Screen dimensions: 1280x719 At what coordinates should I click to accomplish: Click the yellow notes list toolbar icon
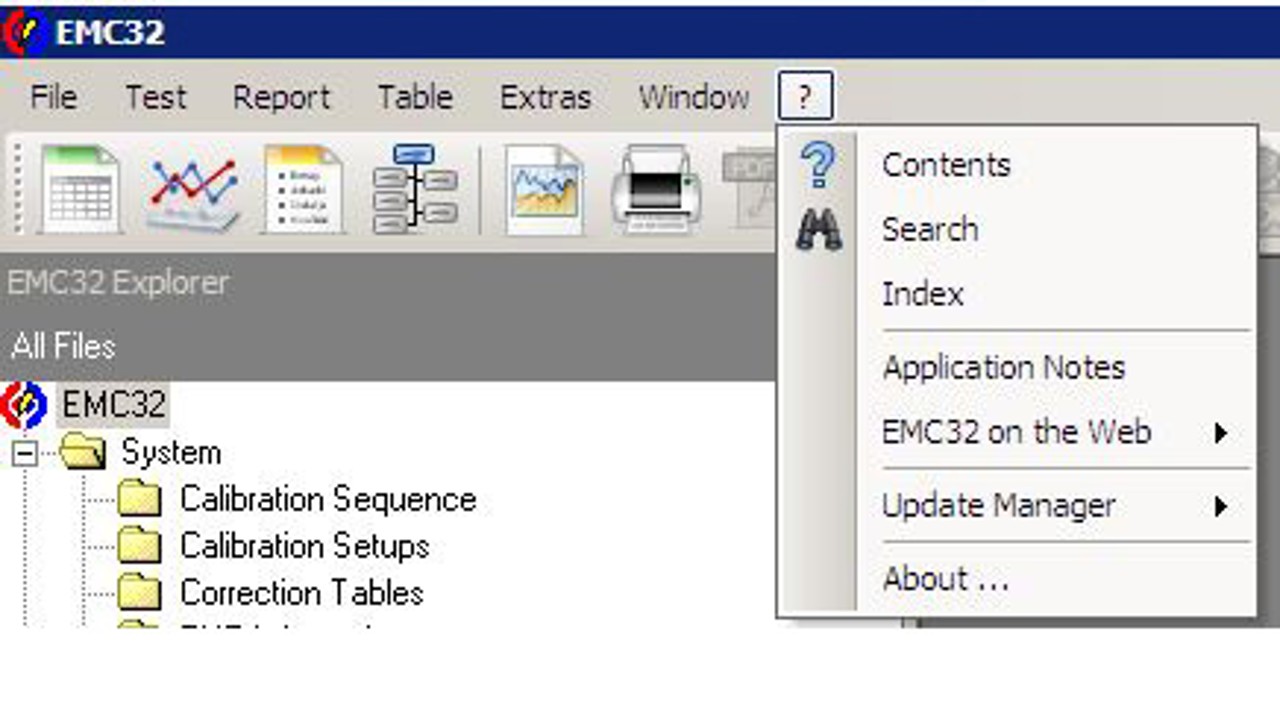point(303,189)
